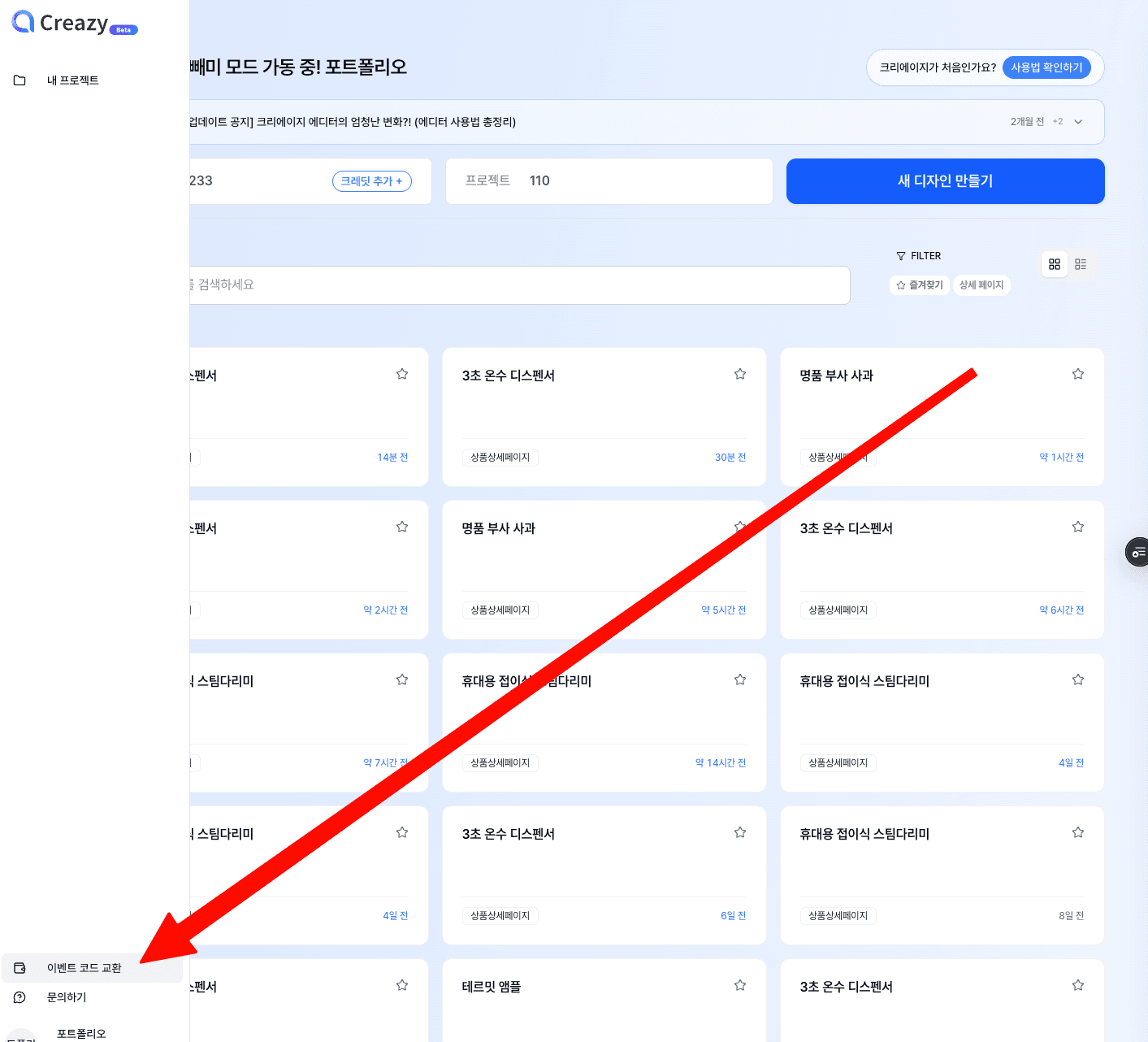Star the card updated 14분 전

click(402, 374)
